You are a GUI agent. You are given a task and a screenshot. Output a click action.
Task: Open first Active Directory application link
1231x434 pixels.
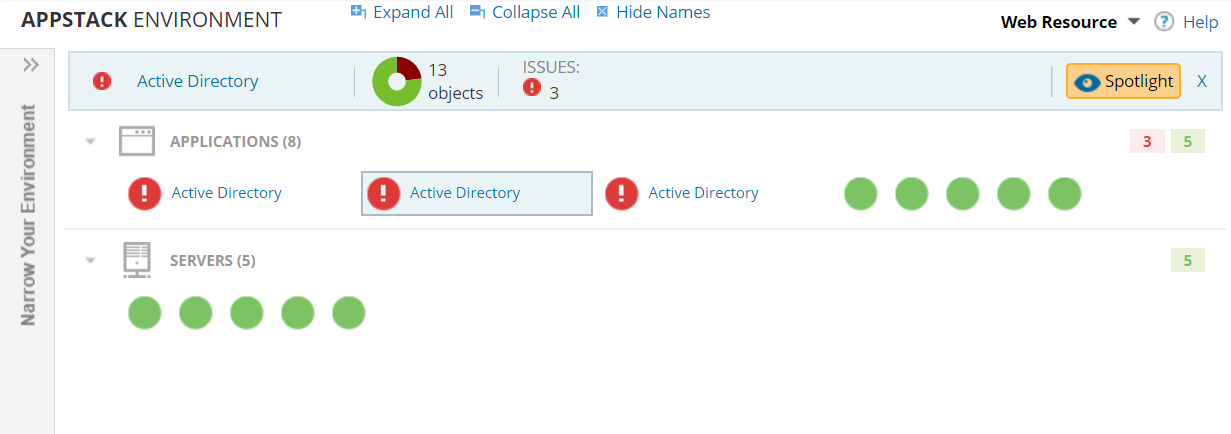click(227, 193)
